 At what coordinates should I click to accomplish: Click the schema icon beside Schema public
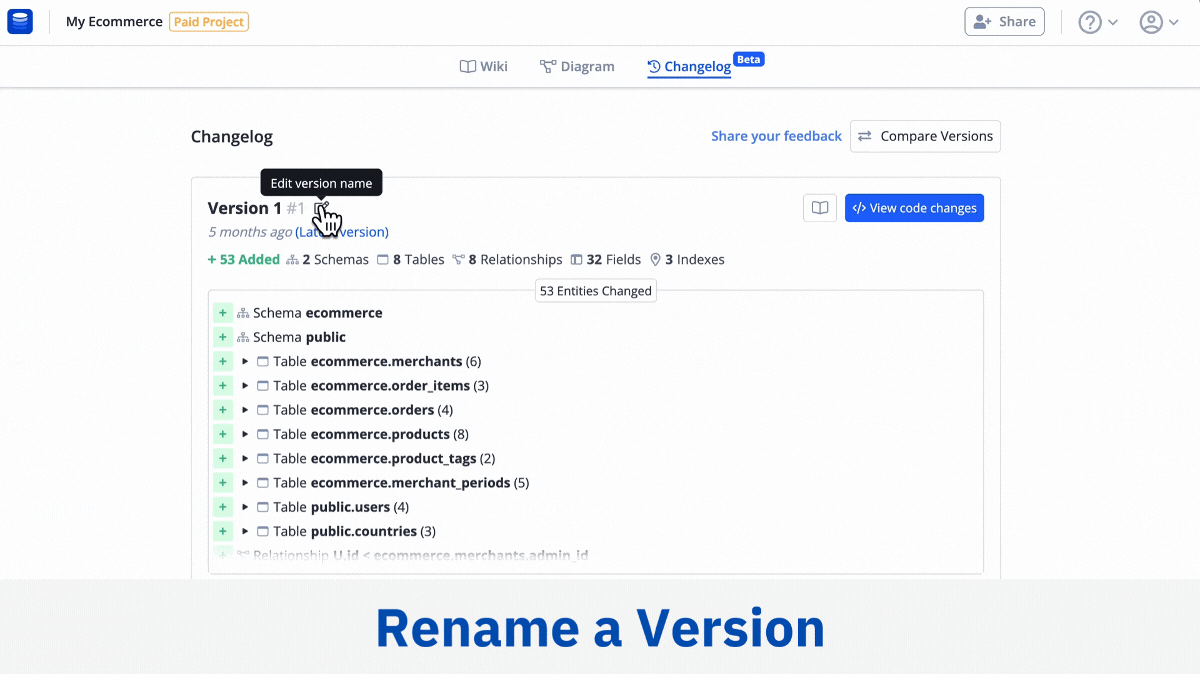pyautogui.click(x=243, y=337)
